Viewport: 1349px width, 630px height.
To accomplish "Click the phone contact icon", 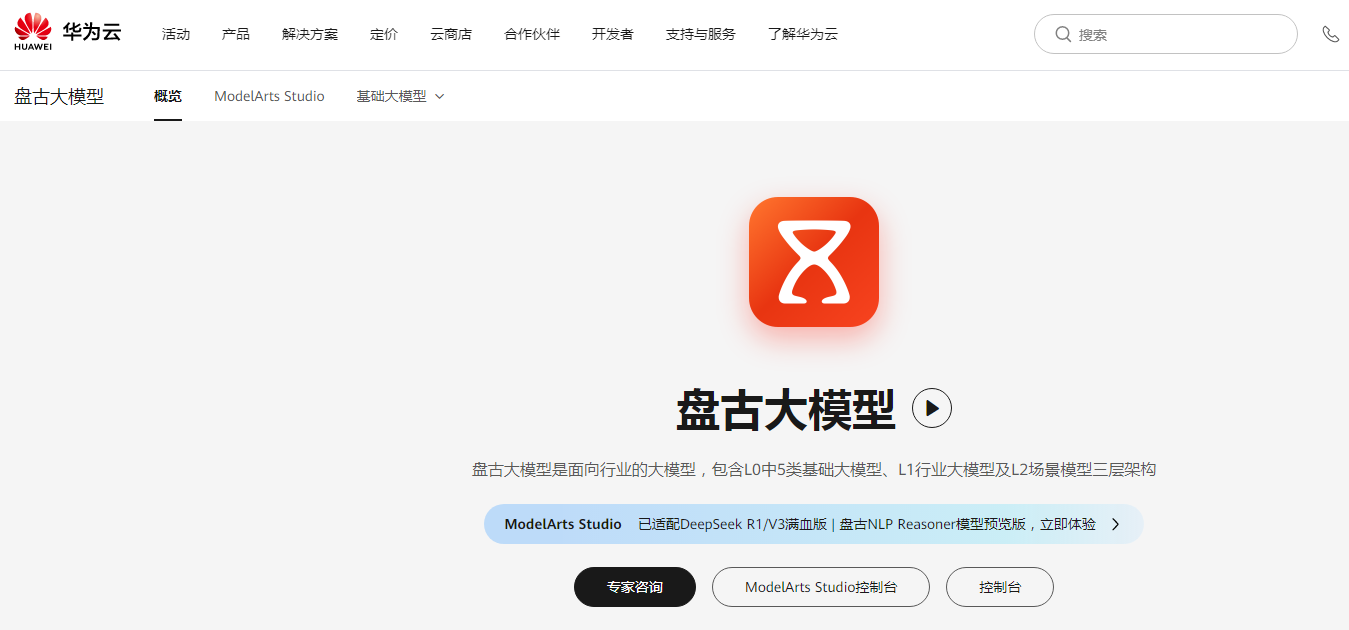I will click(1331, 33).
